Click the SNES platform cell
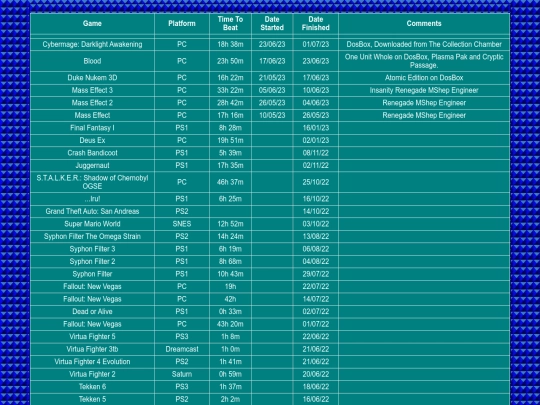 (182, 224)
